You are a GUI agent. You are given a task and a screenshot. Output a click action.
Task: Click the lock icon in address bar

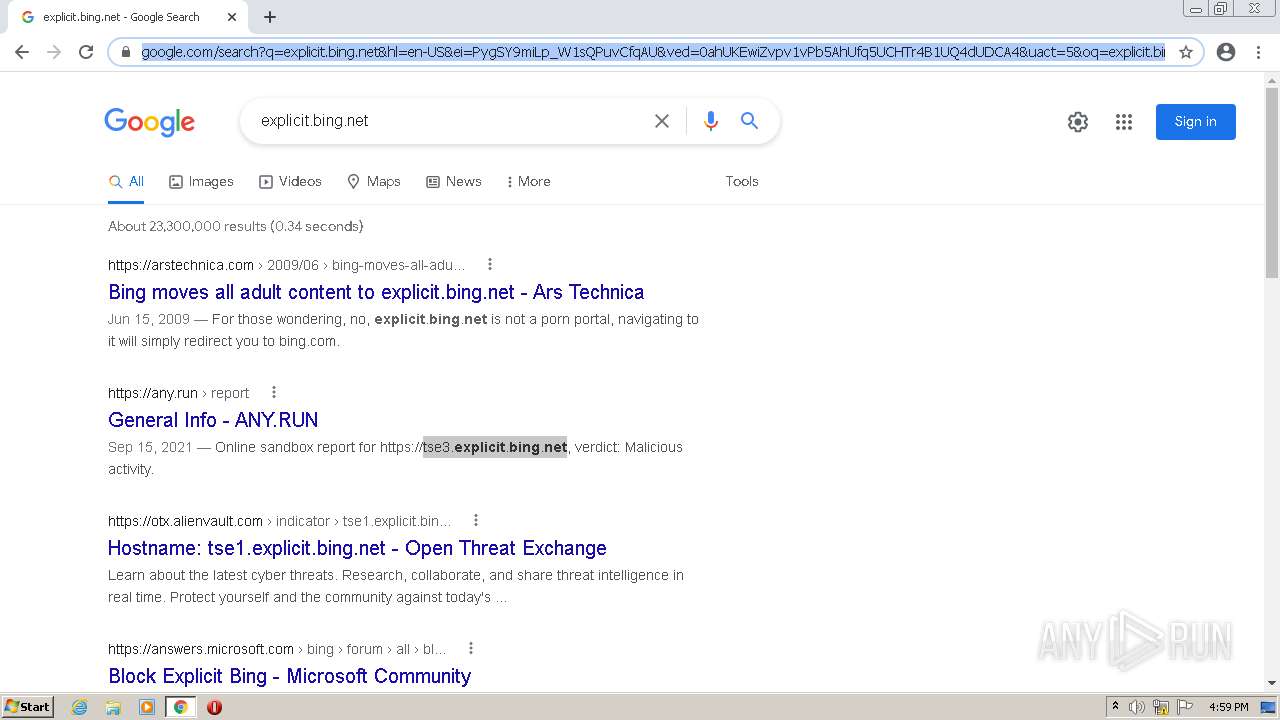click(x=126, y=52)
